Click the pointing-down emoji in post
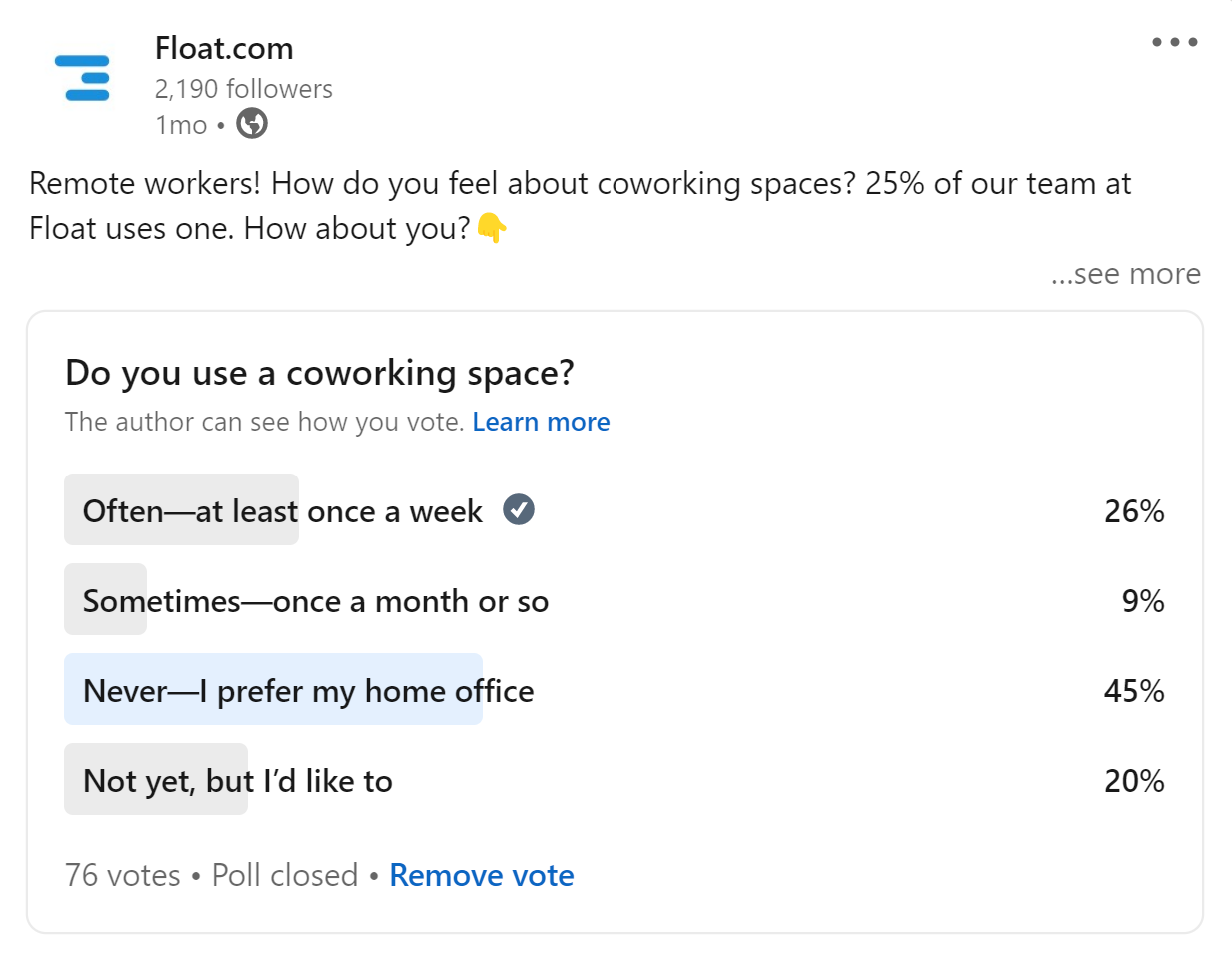 point(491,228)
